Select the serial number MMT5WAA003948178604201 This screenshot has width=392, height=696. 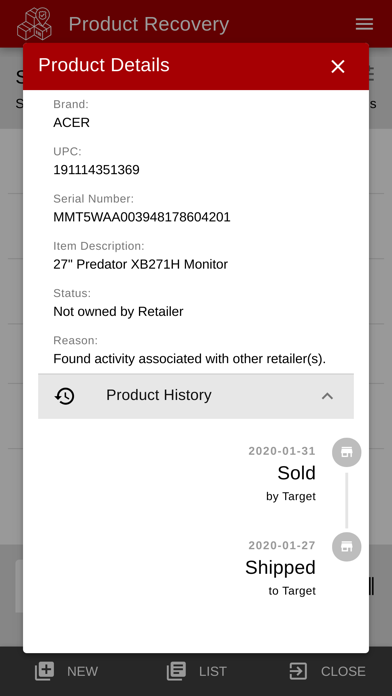pyautogui.click(x=142, y=217)
